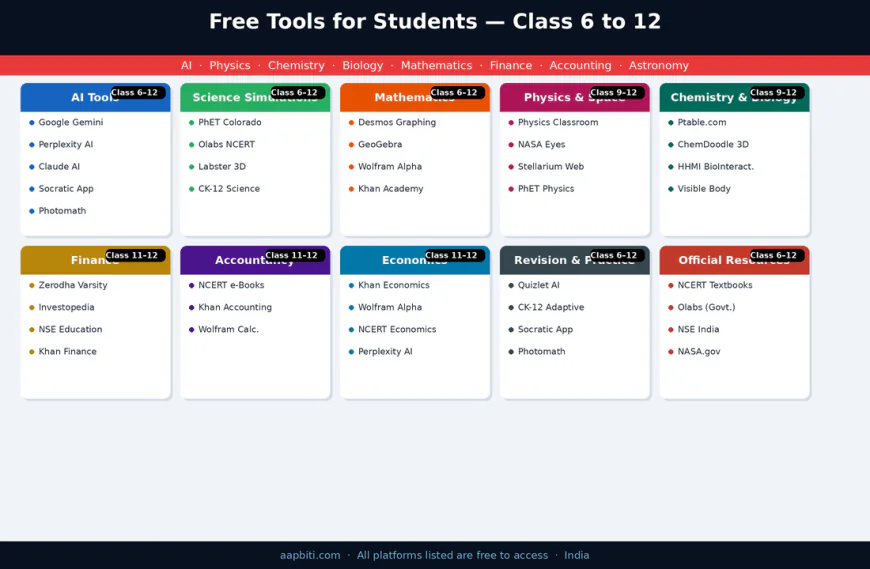Choose Biology in the red category bar
This screenshot has height=569, width=870.
coord(363,65)
